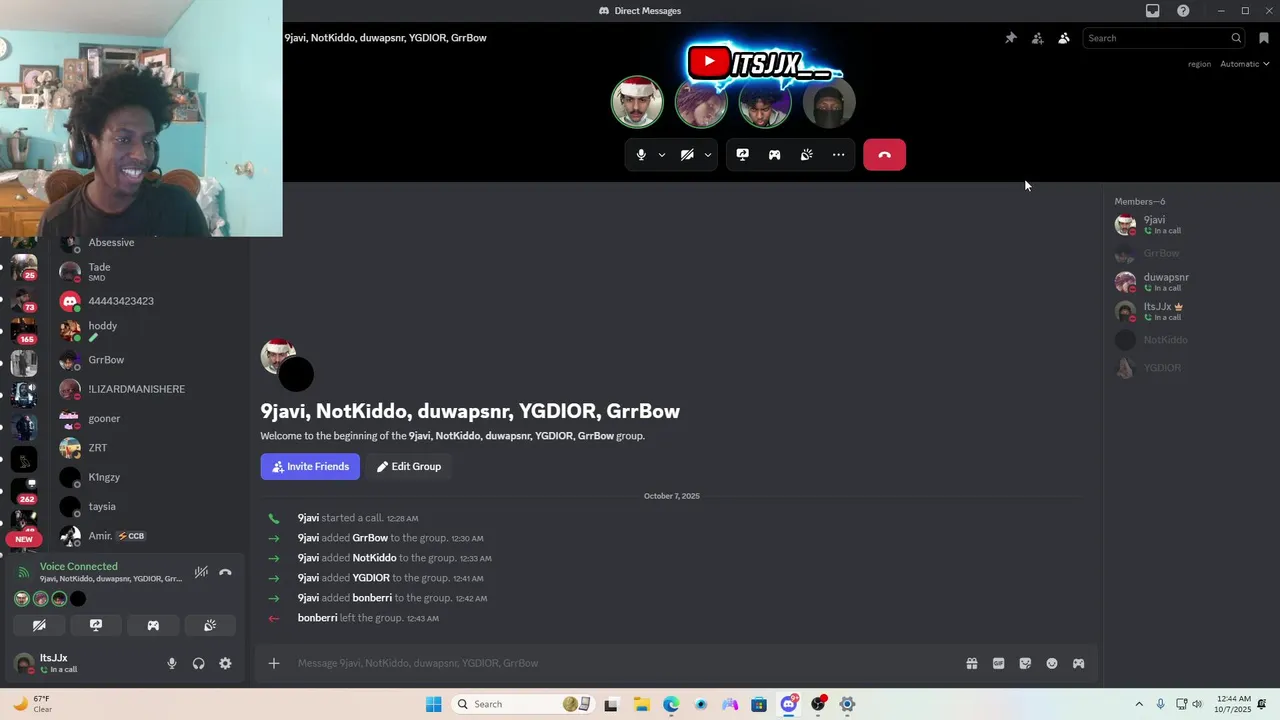Select NotKiddo in Members list
The image size is (1280, 720).
(1186, 340)
